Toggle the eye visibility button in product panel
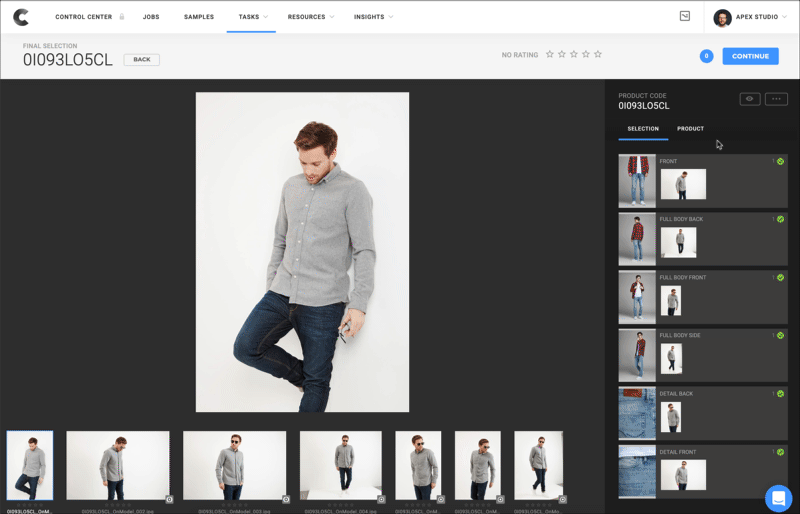The height and width of the screenshot is (514, 800). point(749,99)
